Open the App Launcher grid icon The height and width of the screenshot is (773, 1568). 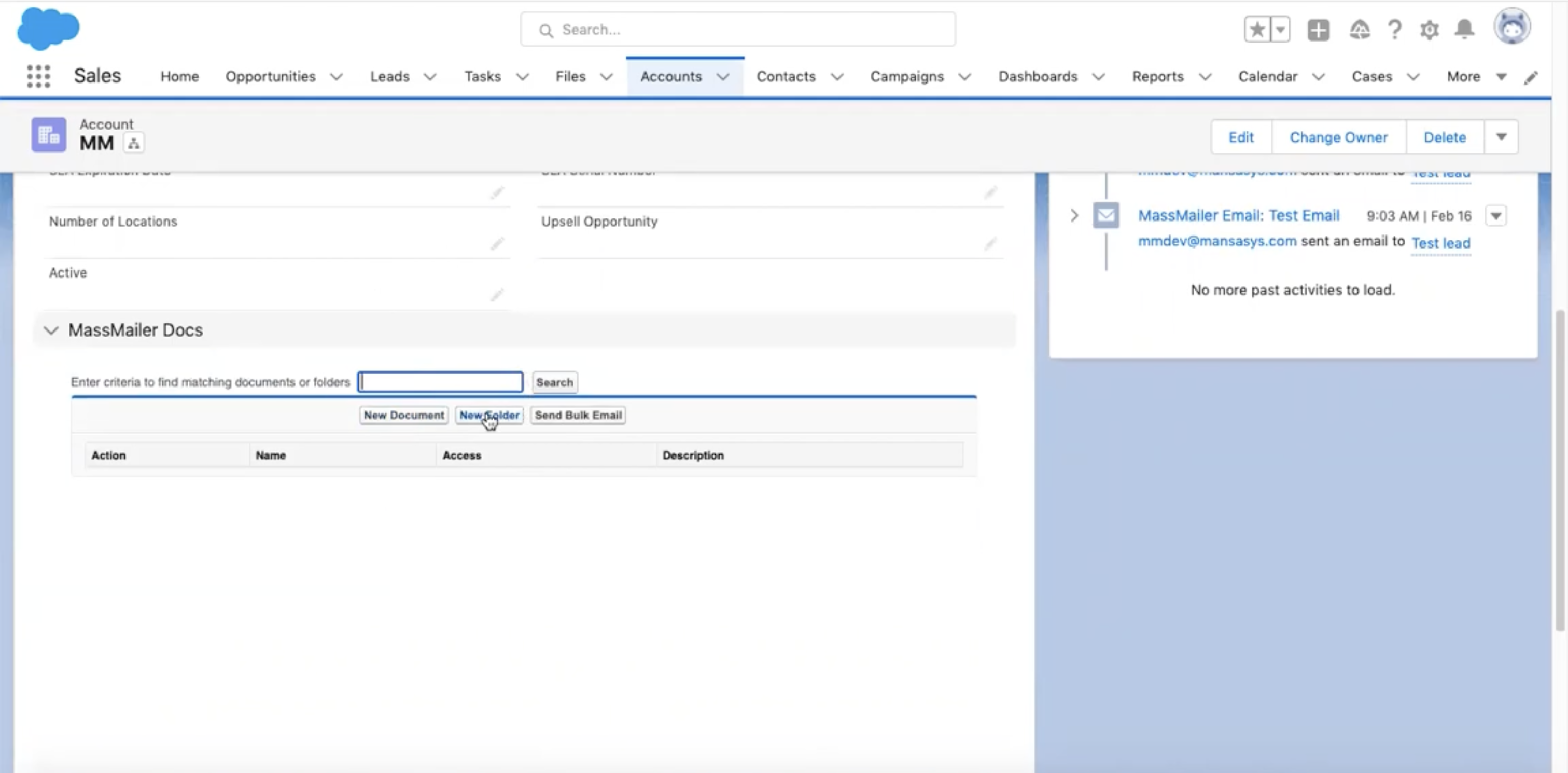pos(38,76)
